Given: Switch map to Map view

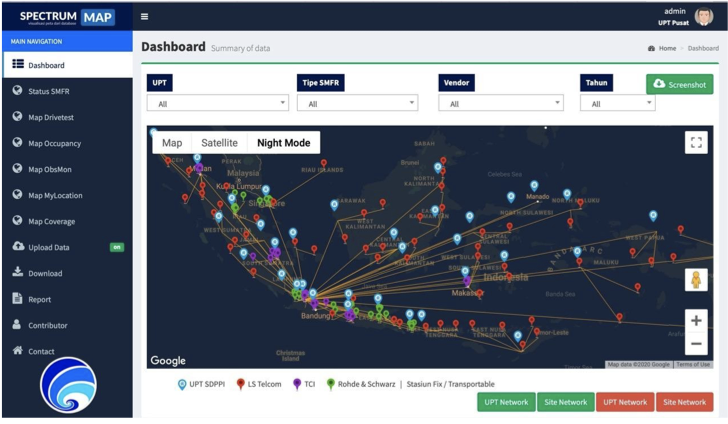Looking at the screenshot, I should (x=172, y=143).
